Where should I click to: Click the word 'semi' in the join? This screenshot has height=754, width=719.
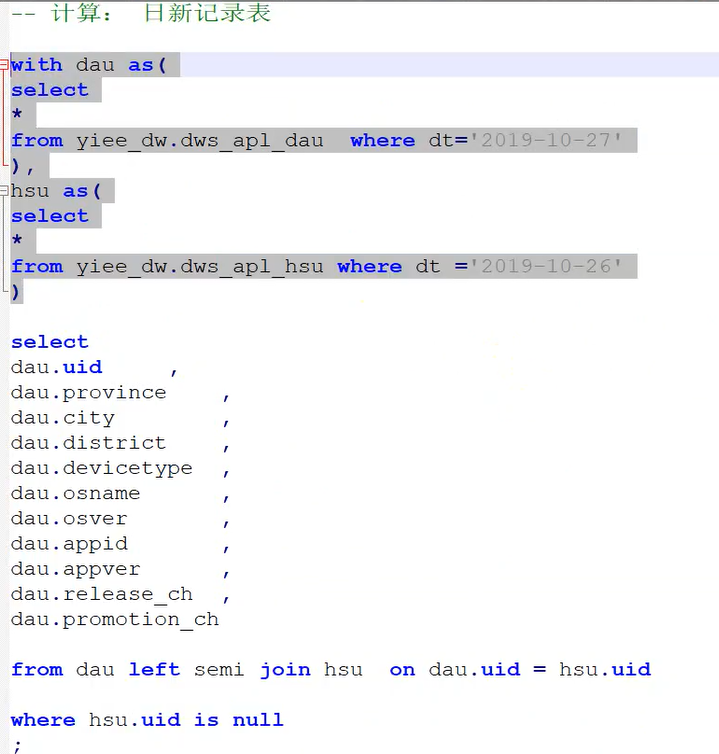[x=219, y=670]
